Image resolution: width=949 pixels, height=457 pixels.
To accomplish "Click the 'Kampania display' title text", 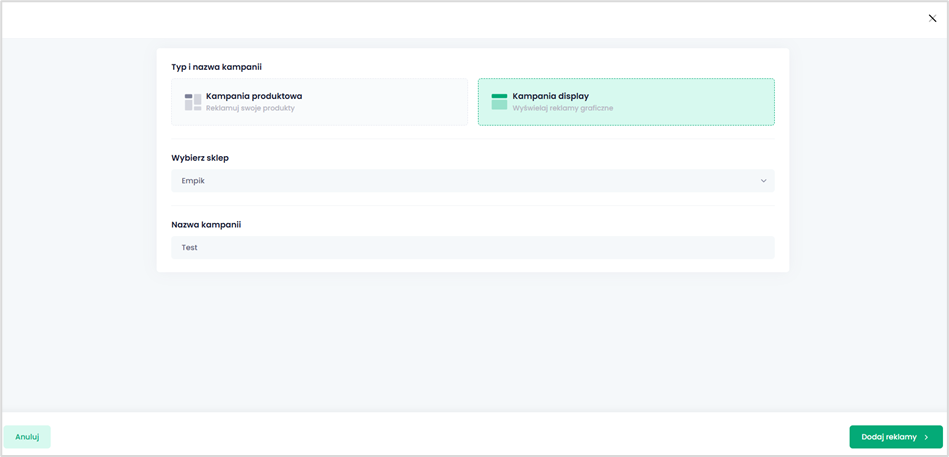I will pos(550,96).
